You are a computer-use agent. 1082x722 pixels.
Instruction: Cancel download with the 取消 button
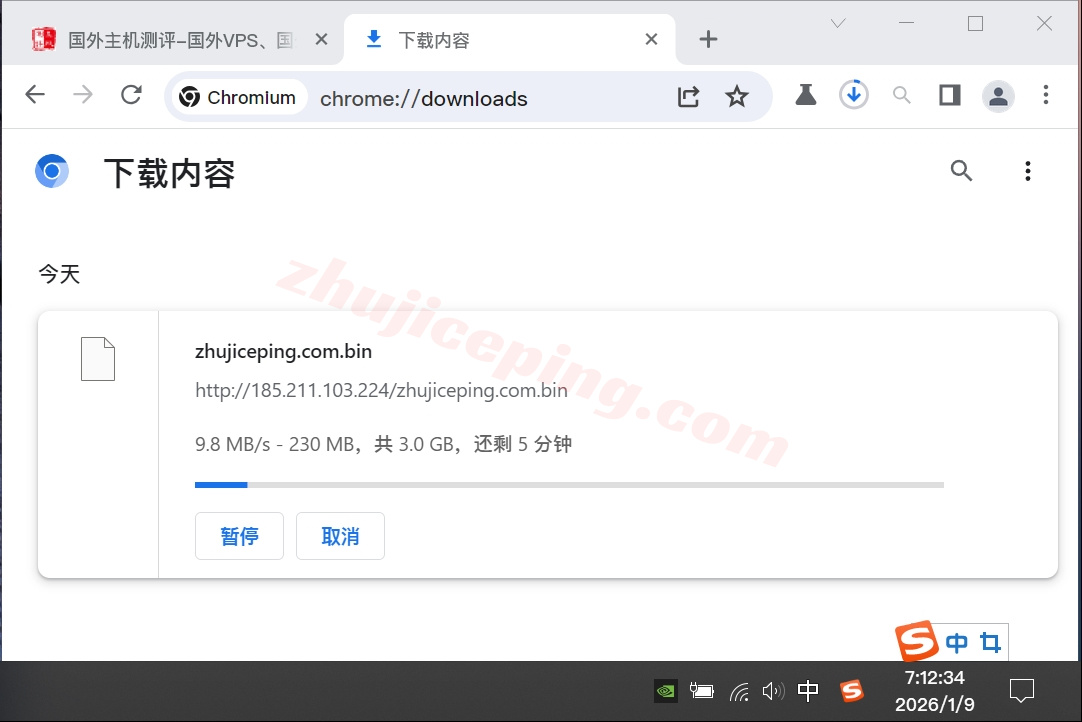pyautogui.click(x=340, y=536)
